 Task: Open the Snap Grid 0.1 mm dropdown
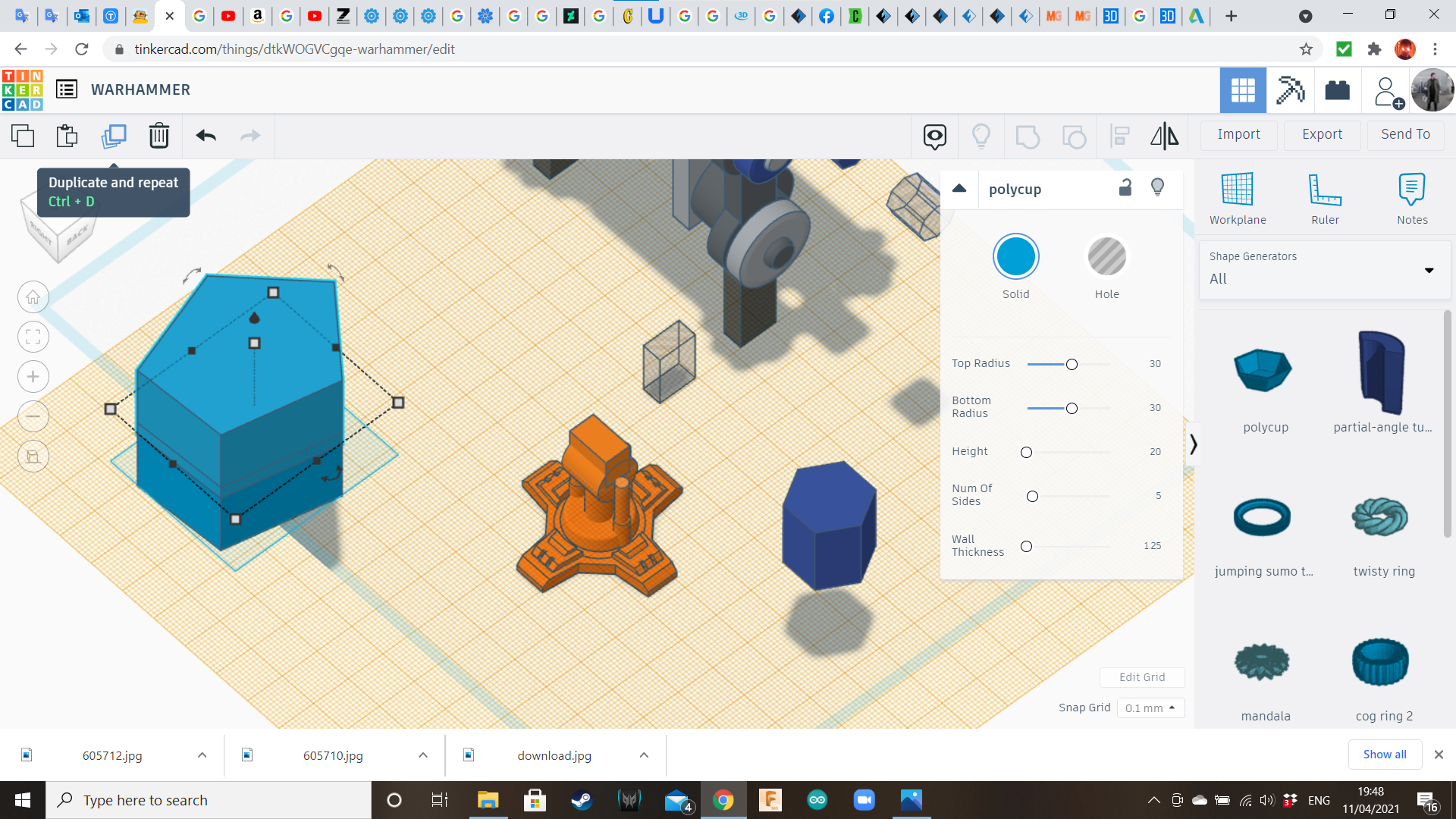coord(1150,708)
